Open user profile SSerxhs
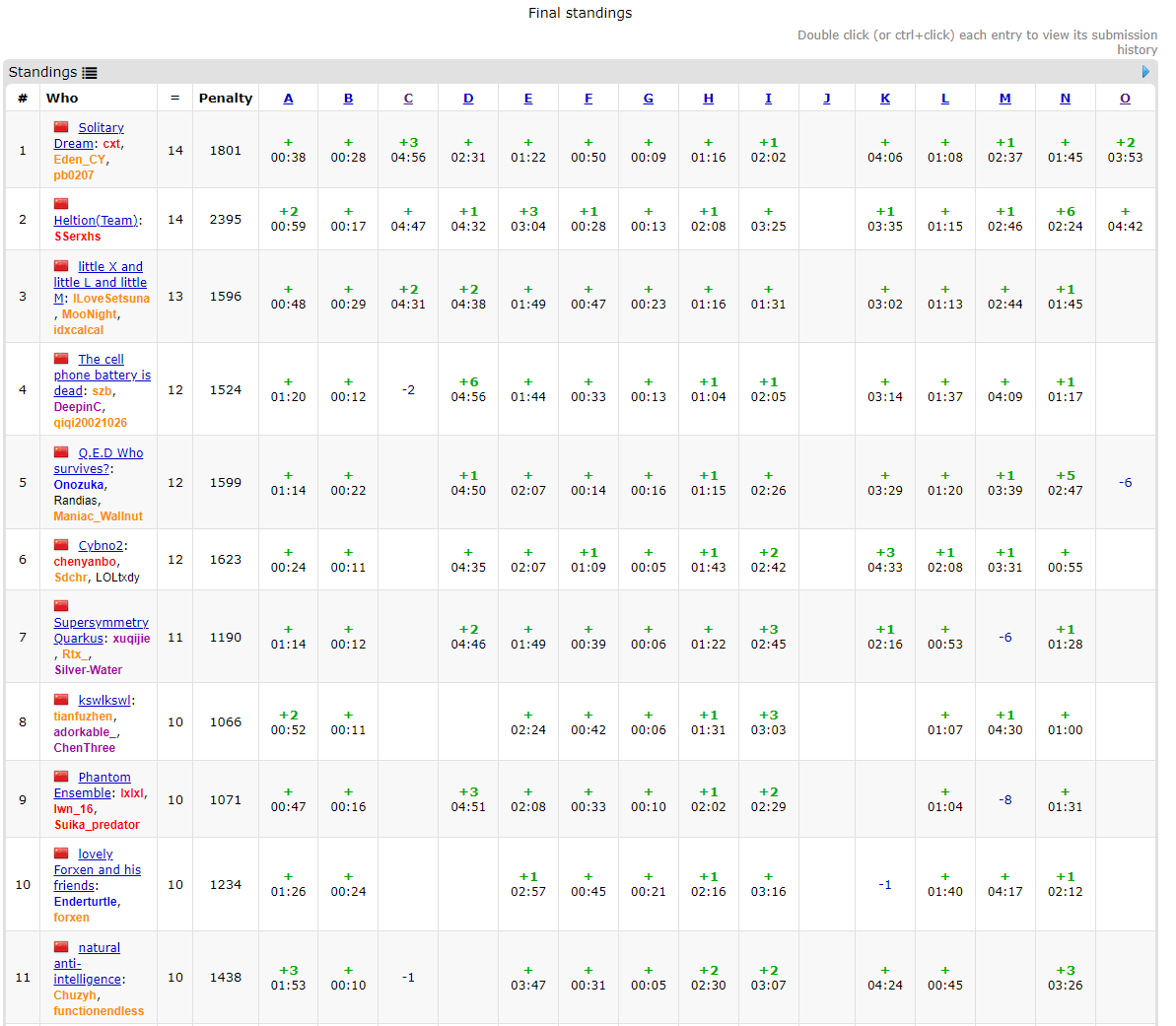This screenshot has width=1176, height=1026. pos(77,237)
